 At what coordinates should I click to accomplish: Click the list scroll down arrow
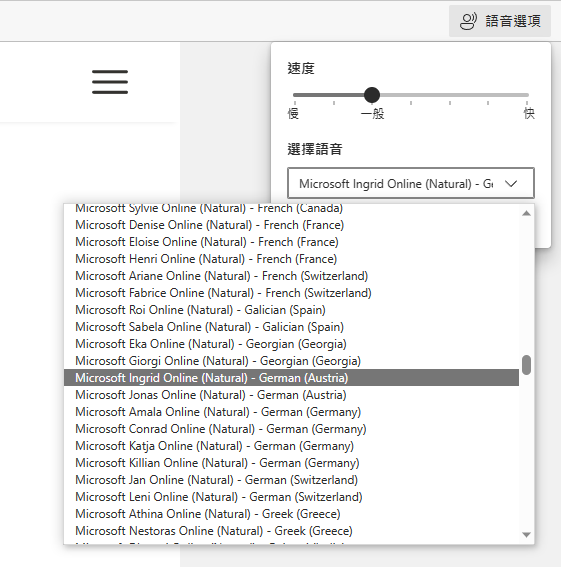tap(526, 534)
